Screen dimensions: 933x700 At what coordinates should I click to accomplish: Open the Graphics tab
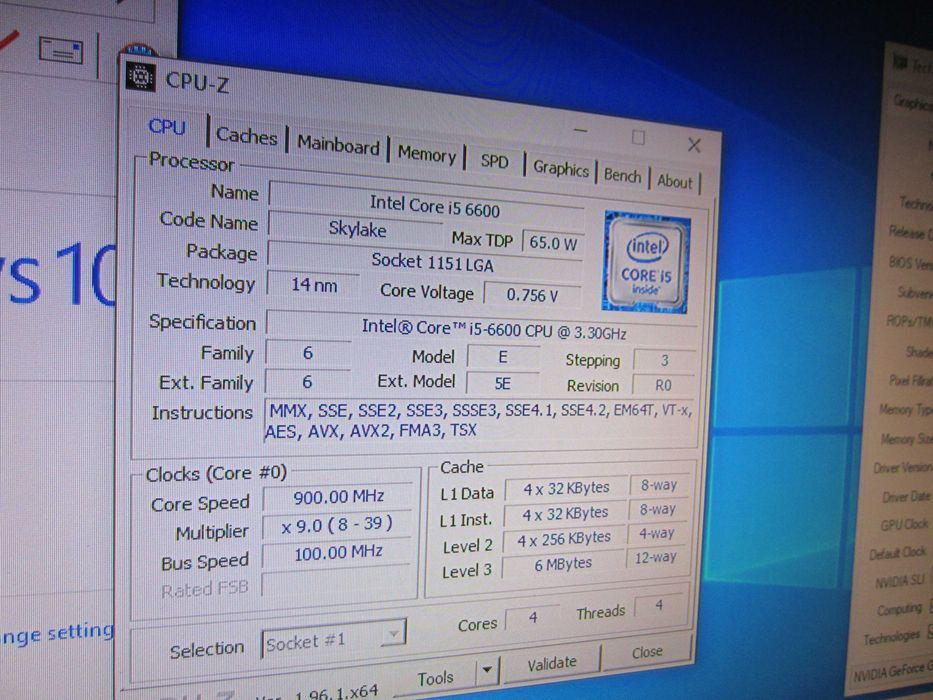pyautogui.click(x=561, y=168)
